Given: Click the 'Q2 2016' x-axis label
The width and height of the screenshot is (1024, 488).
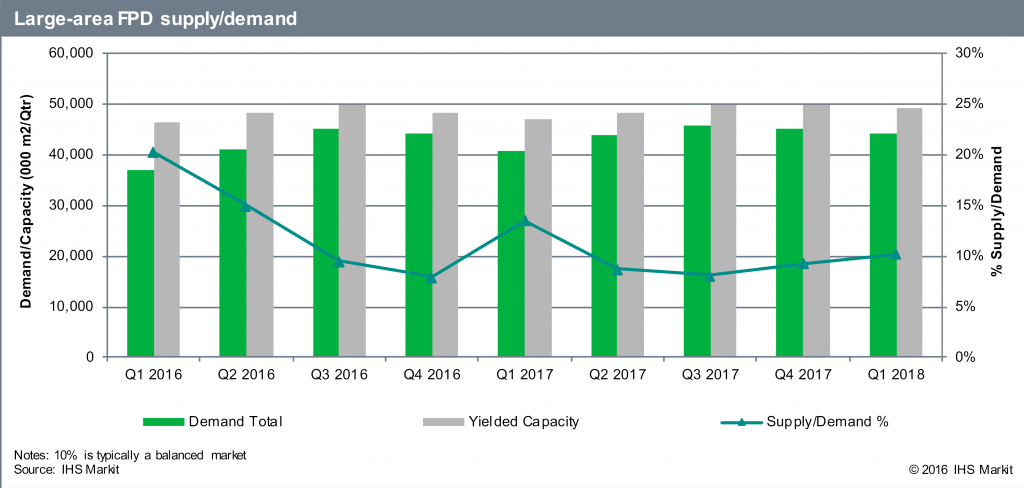Looking at the screenshot, I should click(247, 375).
